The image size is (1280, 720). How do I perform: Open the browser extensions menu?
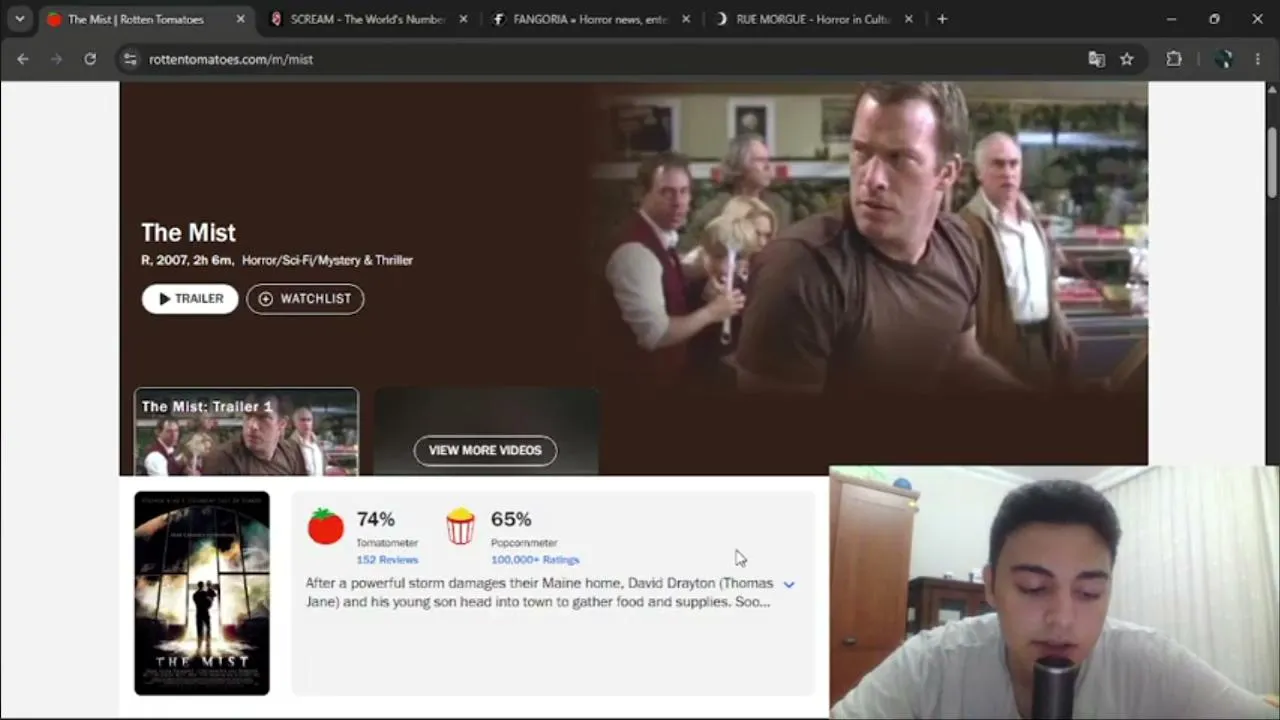[x=1174, y=59]
